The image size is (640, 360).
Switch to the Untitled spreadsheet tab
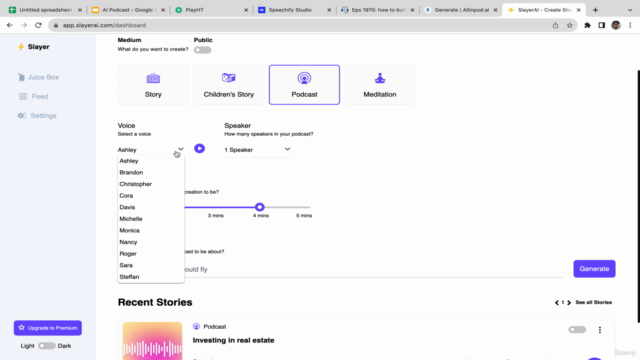(45, 10)
